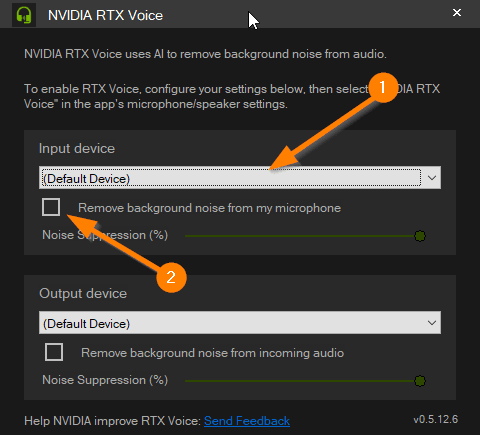
Task: Click the NVIDIA RTX Voice title text
Action: point(105,15)
